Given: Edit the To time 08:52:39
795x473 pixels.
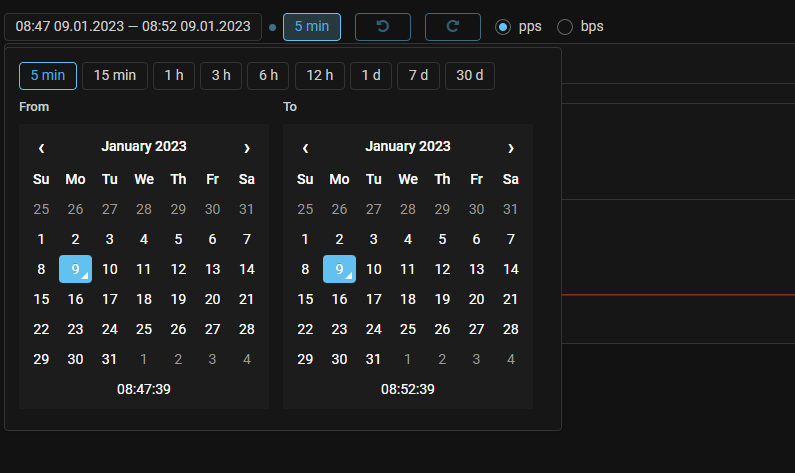Looking at the screenshot, I should 408,389.
